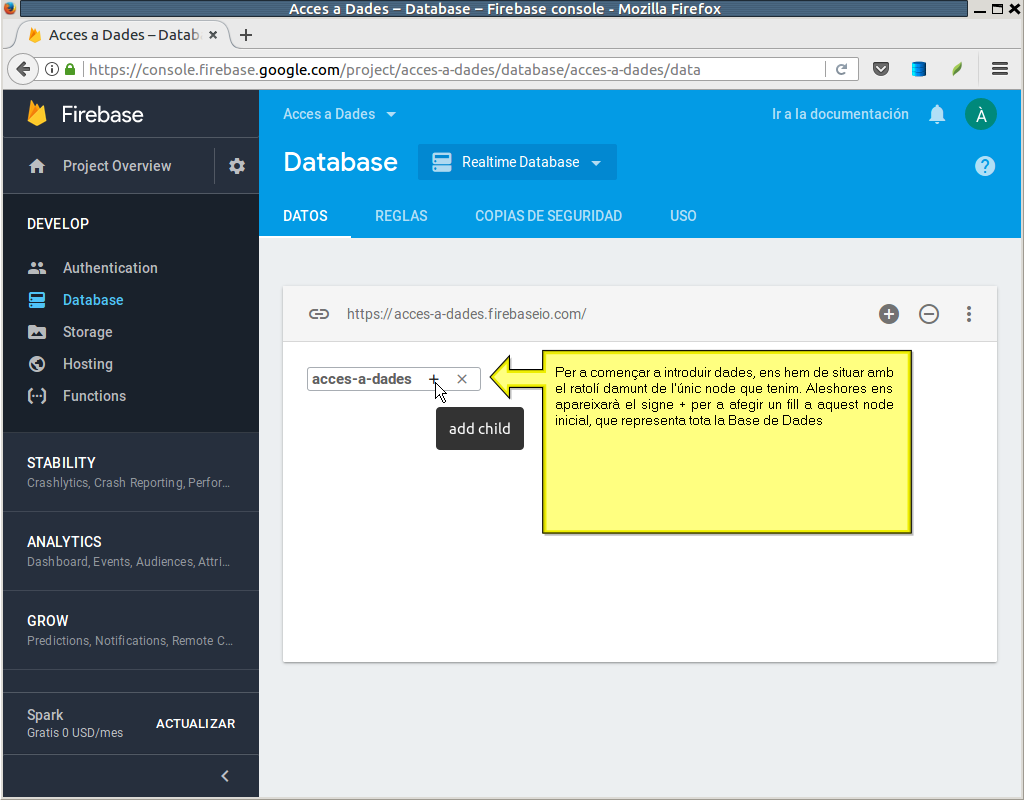This screenshot has height=800, width=1024.
Task: Open the three-dot database options menu
Action: tap(969, 314)
